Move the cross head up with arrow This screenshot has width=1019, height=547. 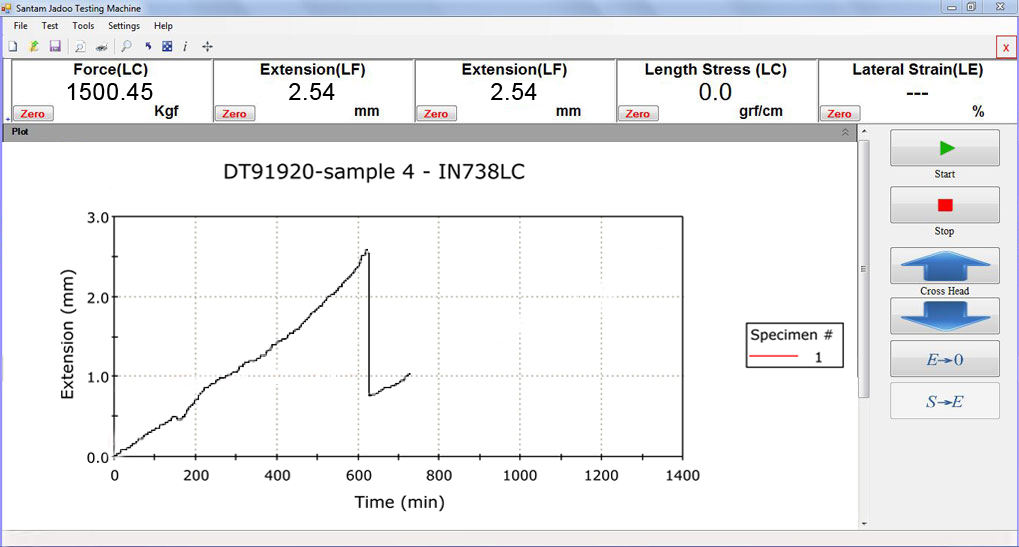(x=944, y=266)
